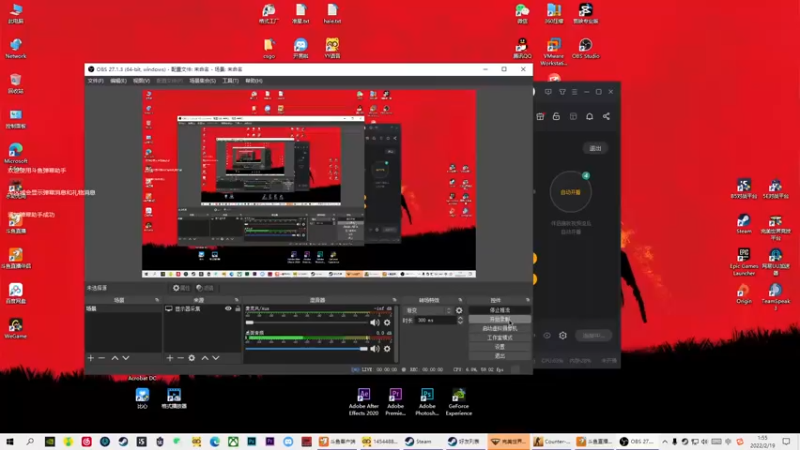Pop out the scene transitions dock via its header icon
The width and height of the screenshot is (800, 450).
[460, 300]
